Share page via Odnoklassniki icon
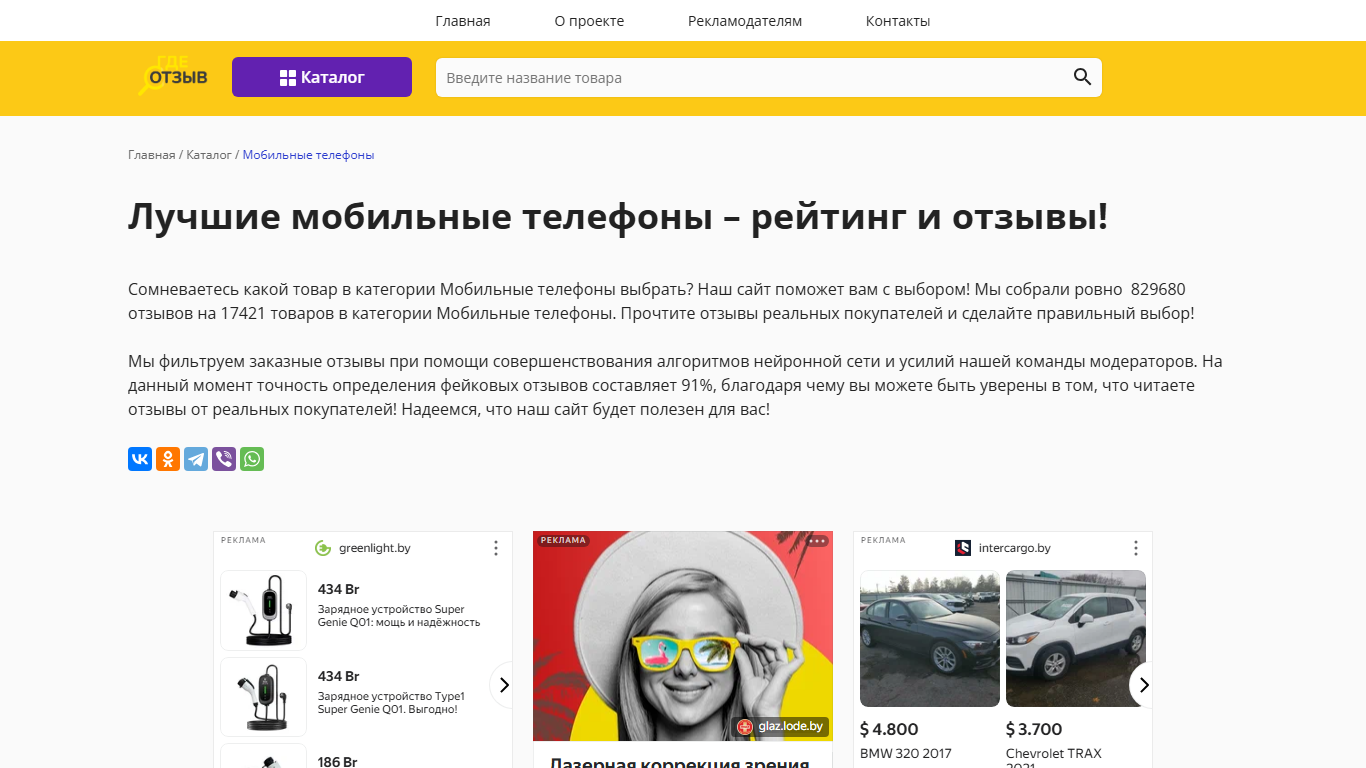 coord(168,459)
